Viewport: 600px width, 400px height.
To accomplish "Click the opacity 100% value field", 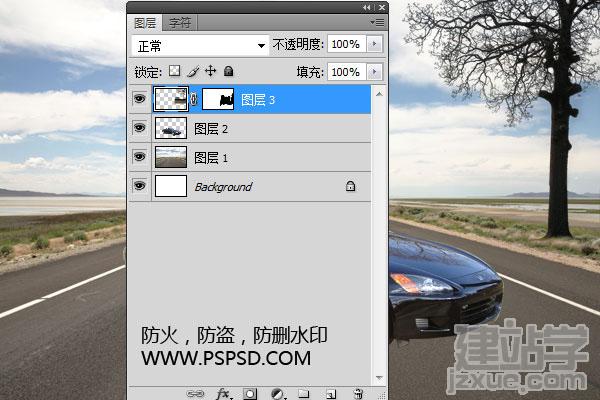I will coord(347,44).
